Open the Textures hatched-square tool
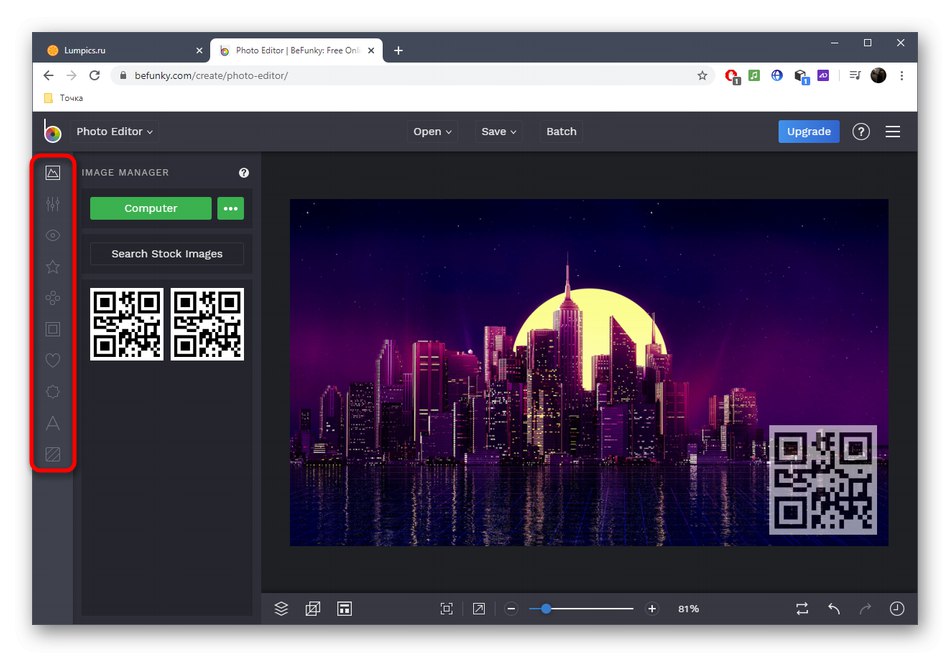 (53, 454)
